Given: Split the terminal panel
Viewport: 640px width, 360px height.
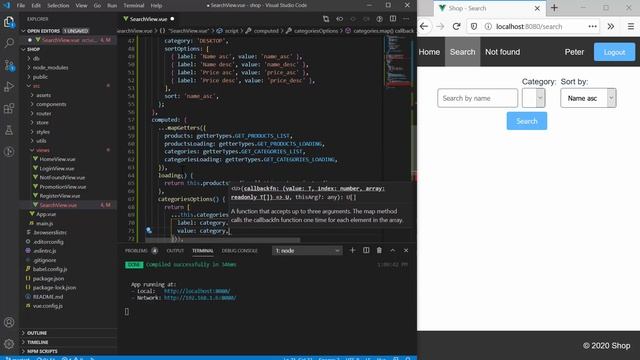Looking at the screenshot, I should pos(366,250).
